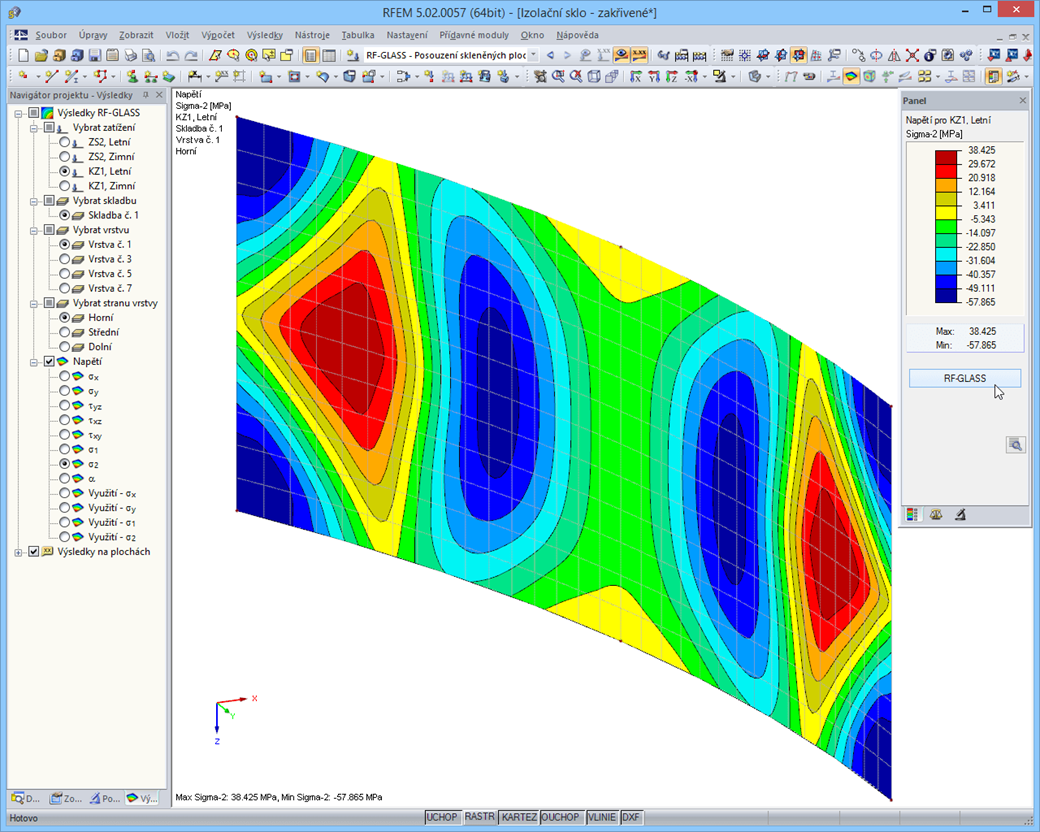Collapse the Výsledky RF-GLASS tree node
This screenshot has width=1040, height=832.
pyautogui.click(x=19, y=113)
